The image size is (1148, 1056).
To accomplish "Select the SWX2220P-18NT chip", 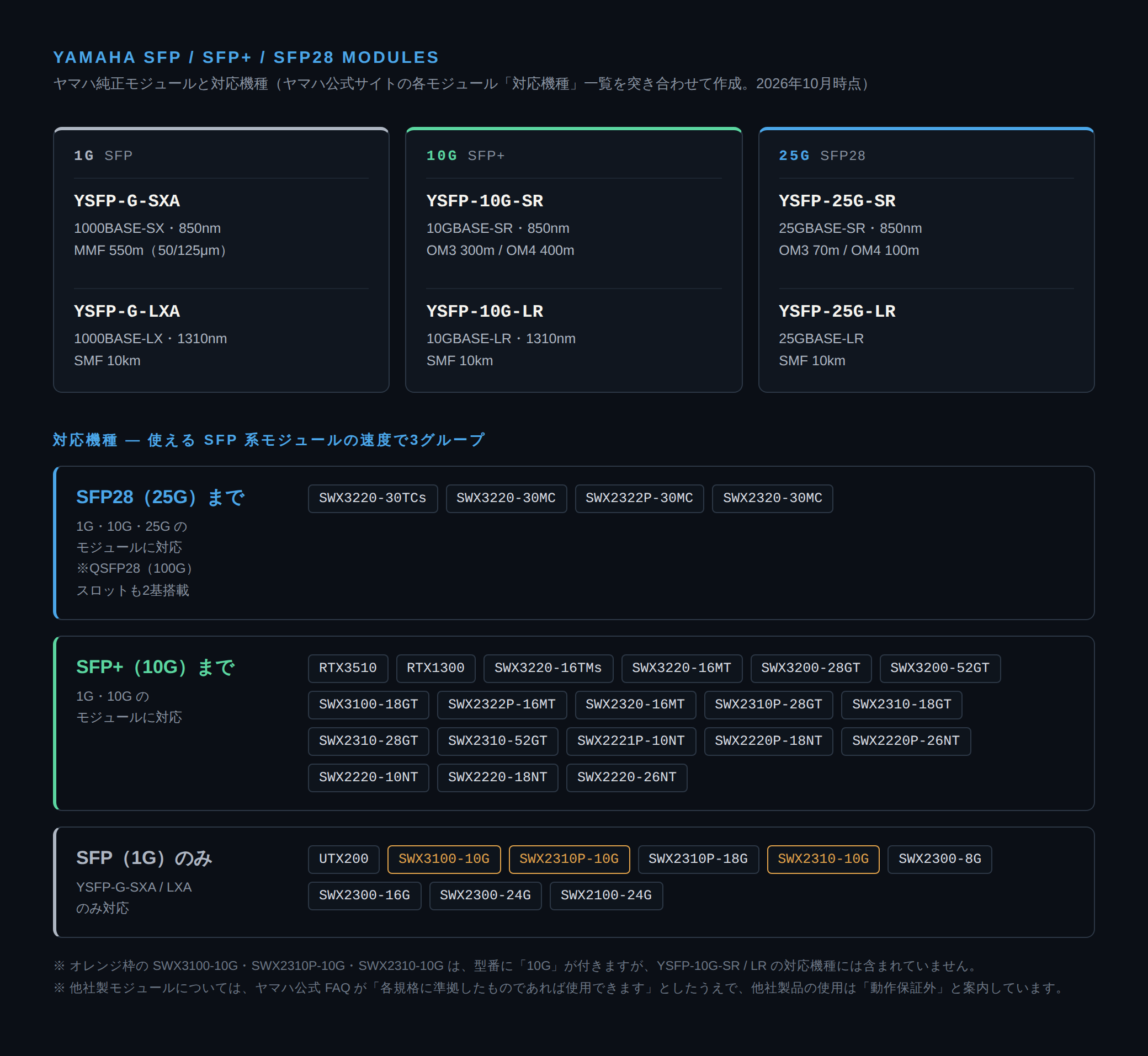I will click(x=768, y=741).
